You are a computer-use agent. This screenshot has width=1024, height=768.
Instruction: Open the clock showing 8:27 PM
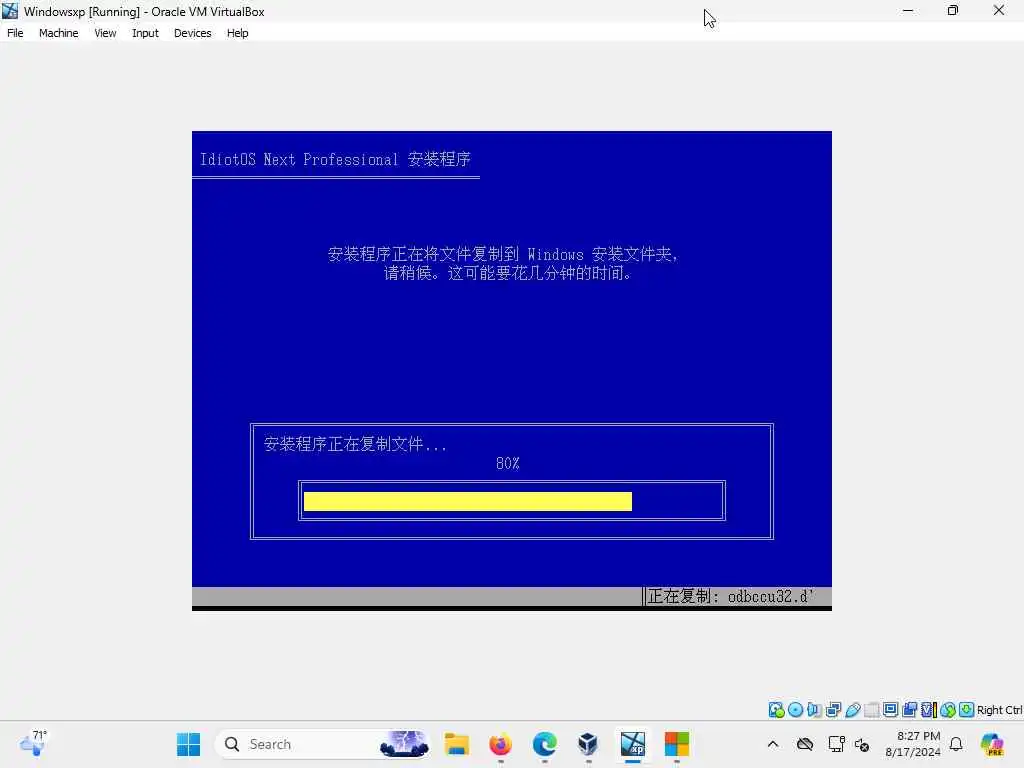coord(914,744)
